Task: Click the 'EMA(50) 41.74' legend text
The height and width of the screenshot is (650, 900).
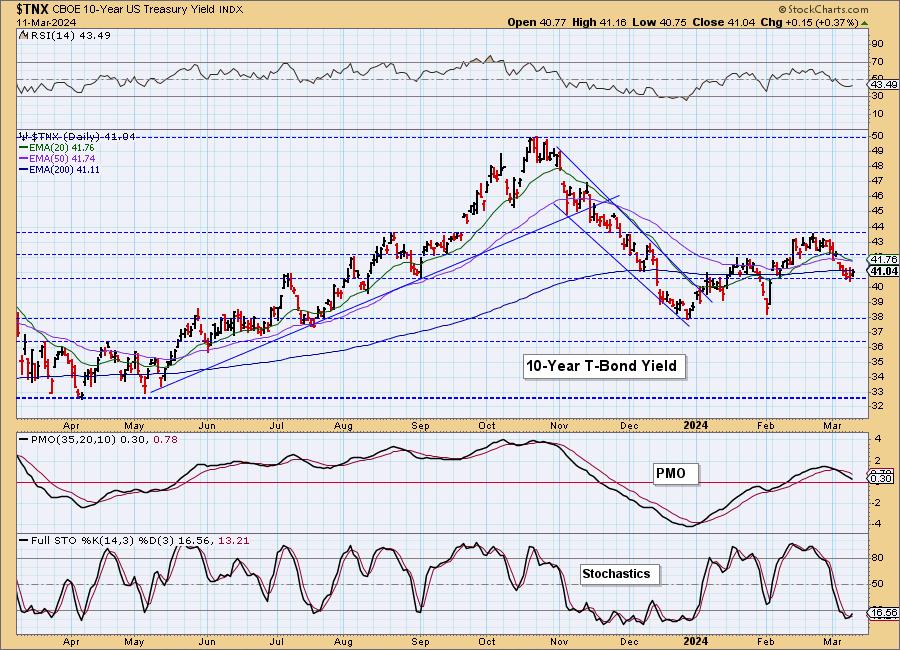Action: [x=62, y=158]
